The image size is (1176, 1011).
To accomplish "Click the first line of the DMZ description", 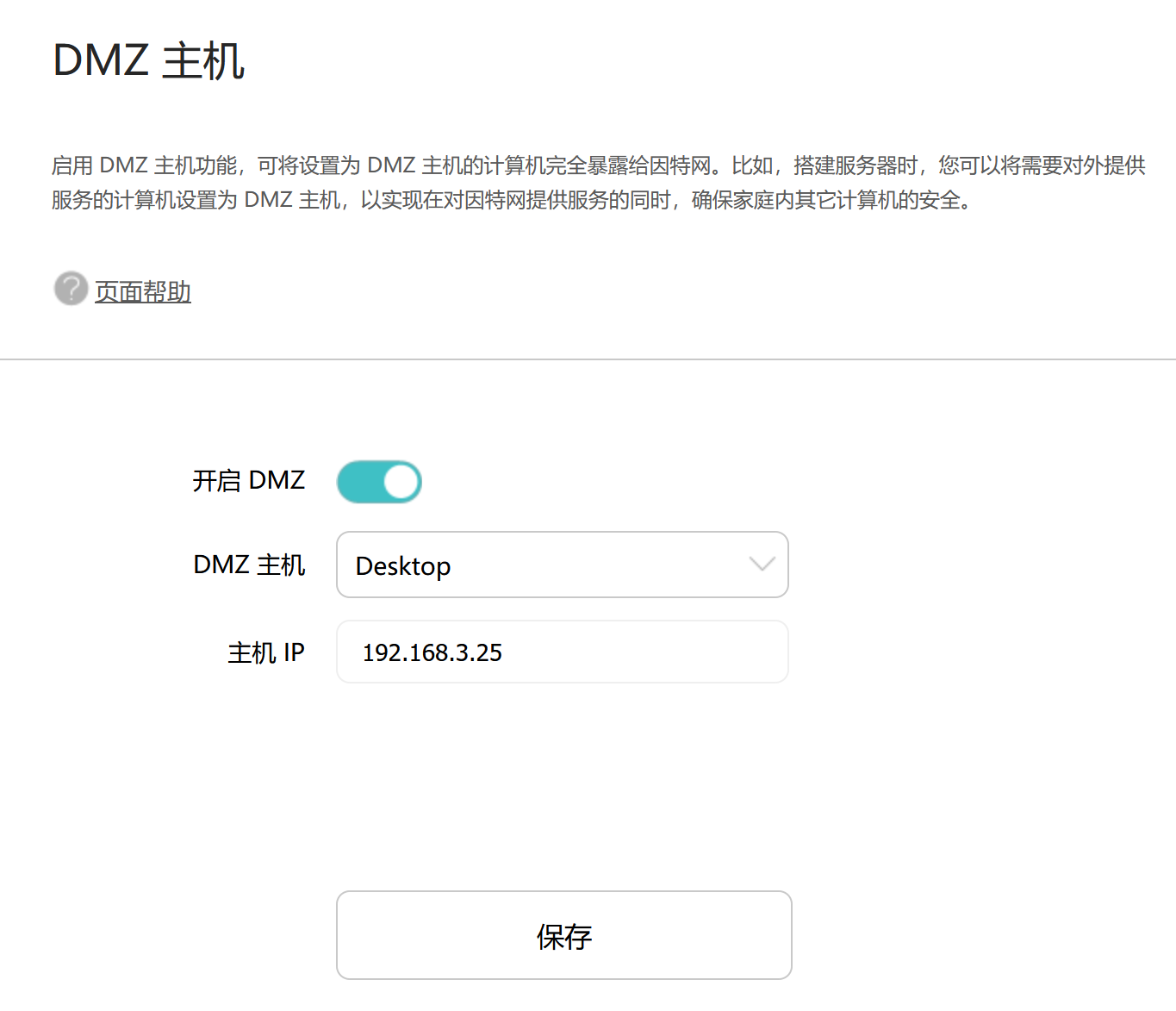I will [x=598, y=165].
